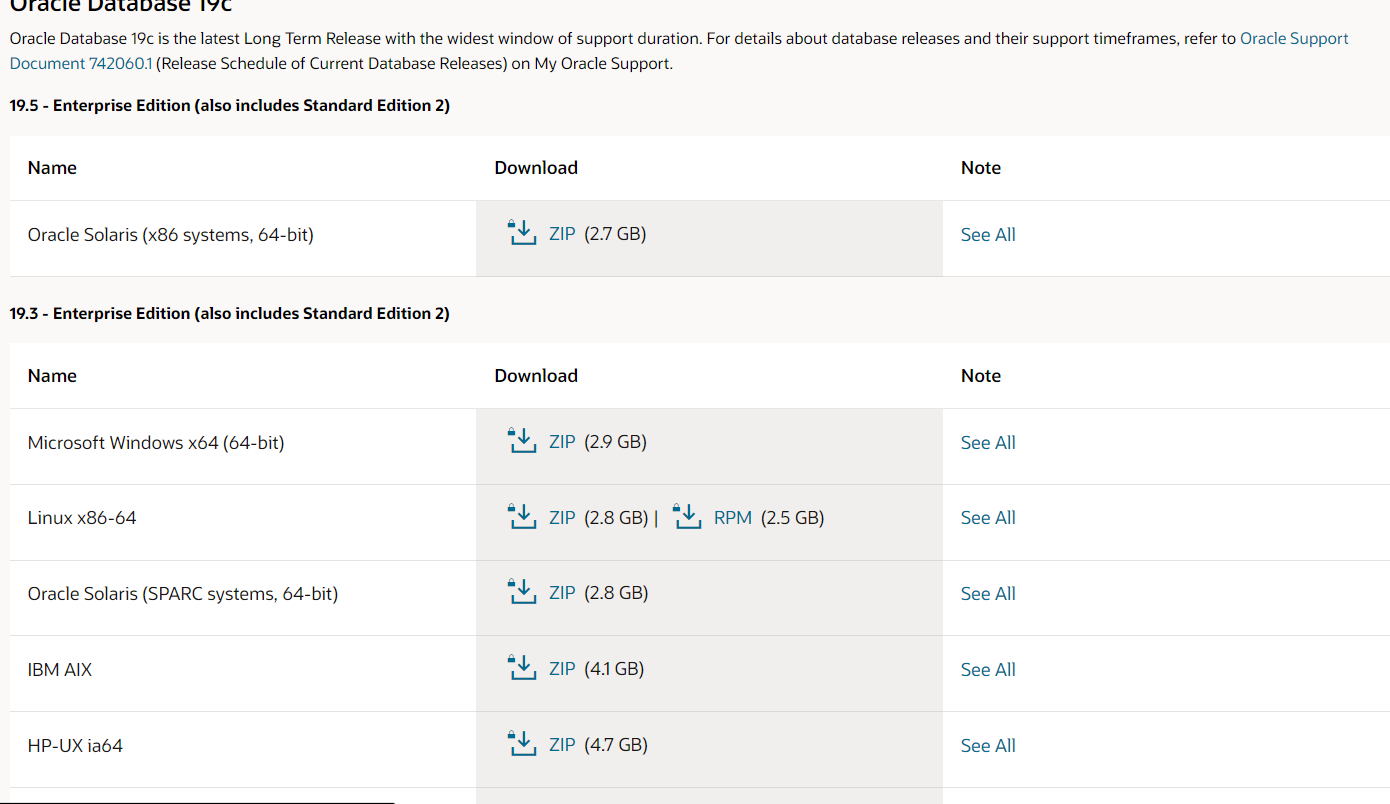Download the Linux x86-64 ZIP file
This screenshot has width=1390, height=804.
562,518
